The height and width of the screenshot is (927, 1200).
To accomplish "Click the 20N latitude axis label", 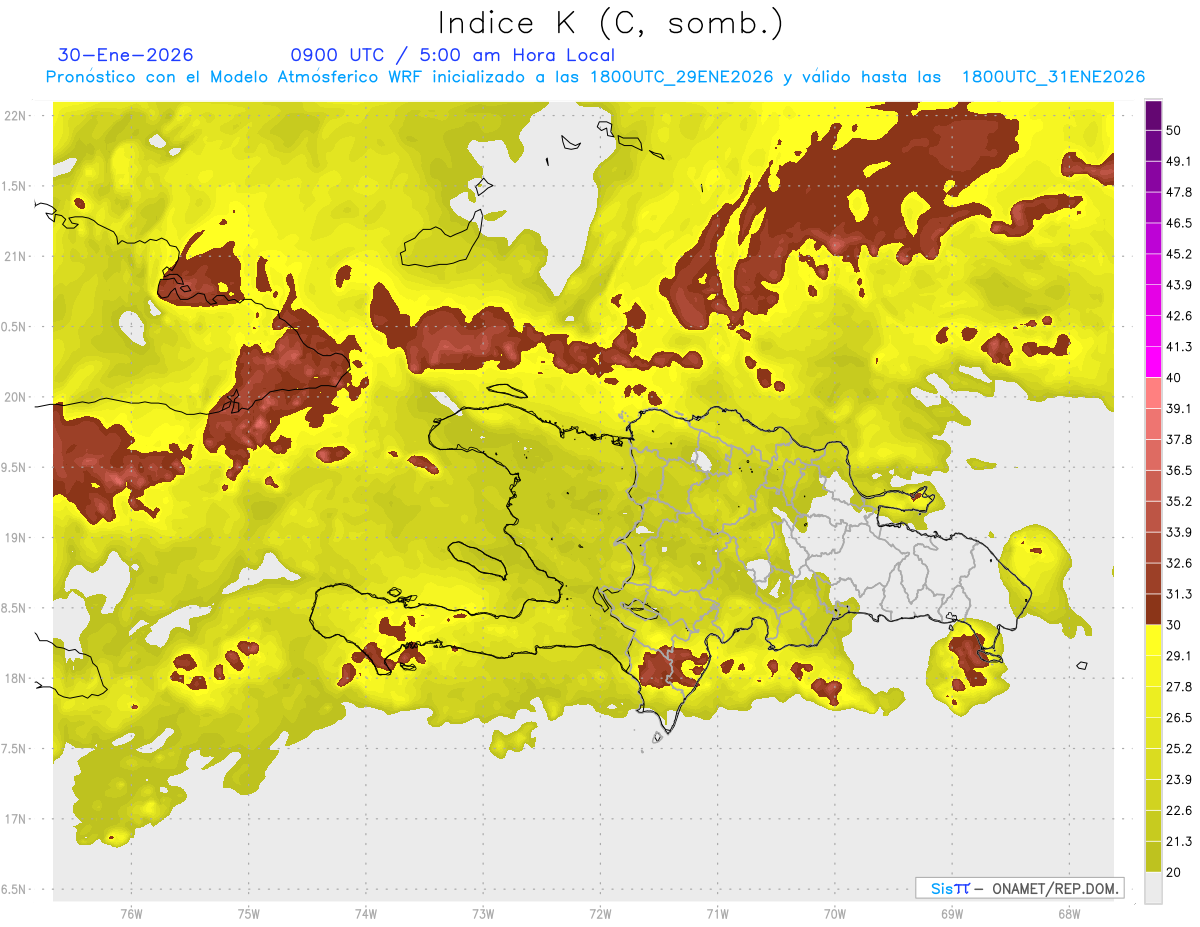I will pyautogui.click(x=16, y=397).
